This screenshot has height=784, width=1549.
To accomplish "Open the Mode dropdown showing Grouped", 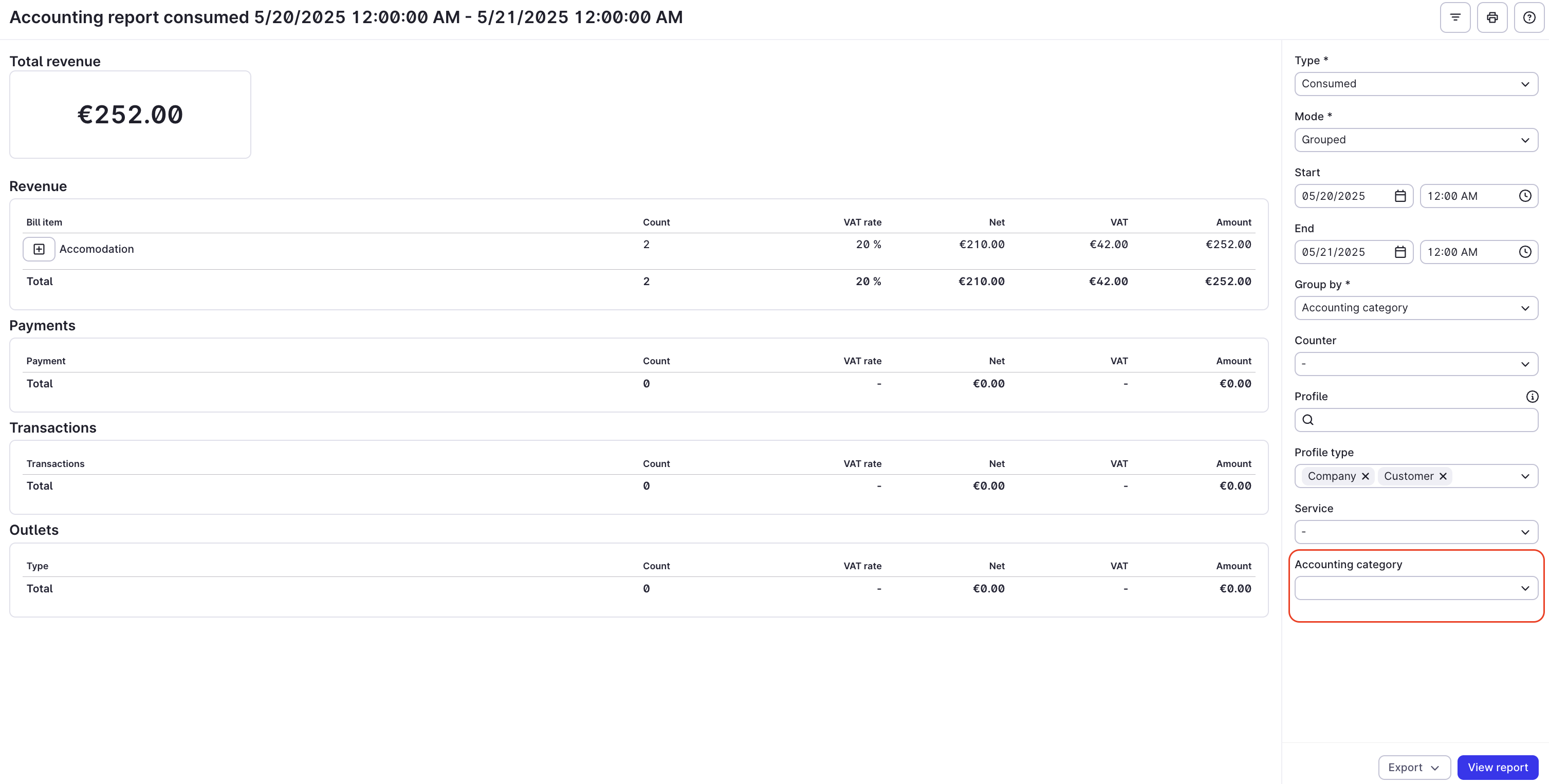I will pos(1415,140).
